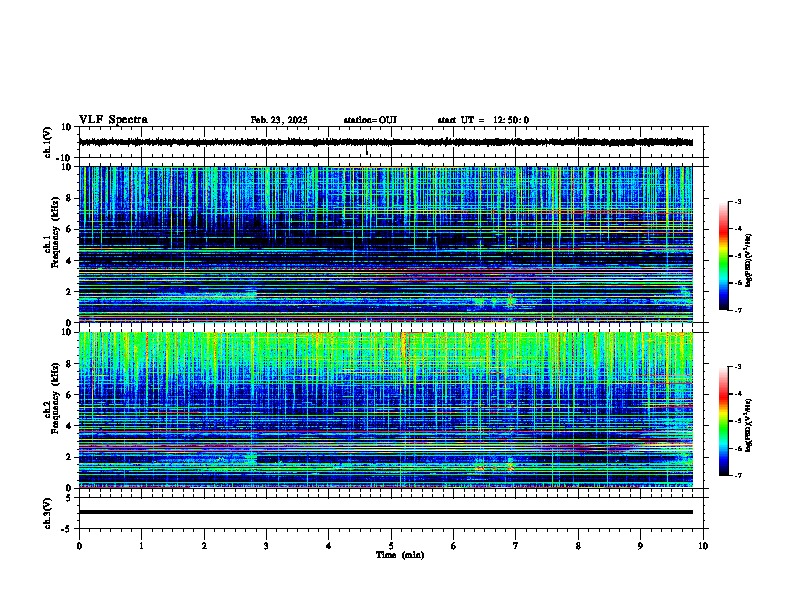
Task: Click time axis tick label 0
Action: 79,546
